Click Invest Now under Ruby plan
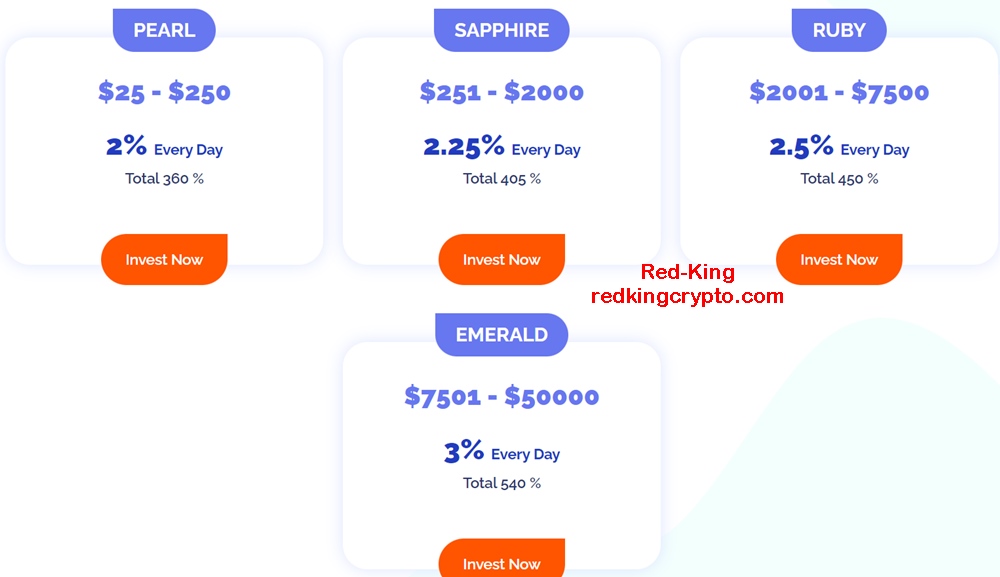The width and height of the screenshot is (1000, 577). pos(839,259)
